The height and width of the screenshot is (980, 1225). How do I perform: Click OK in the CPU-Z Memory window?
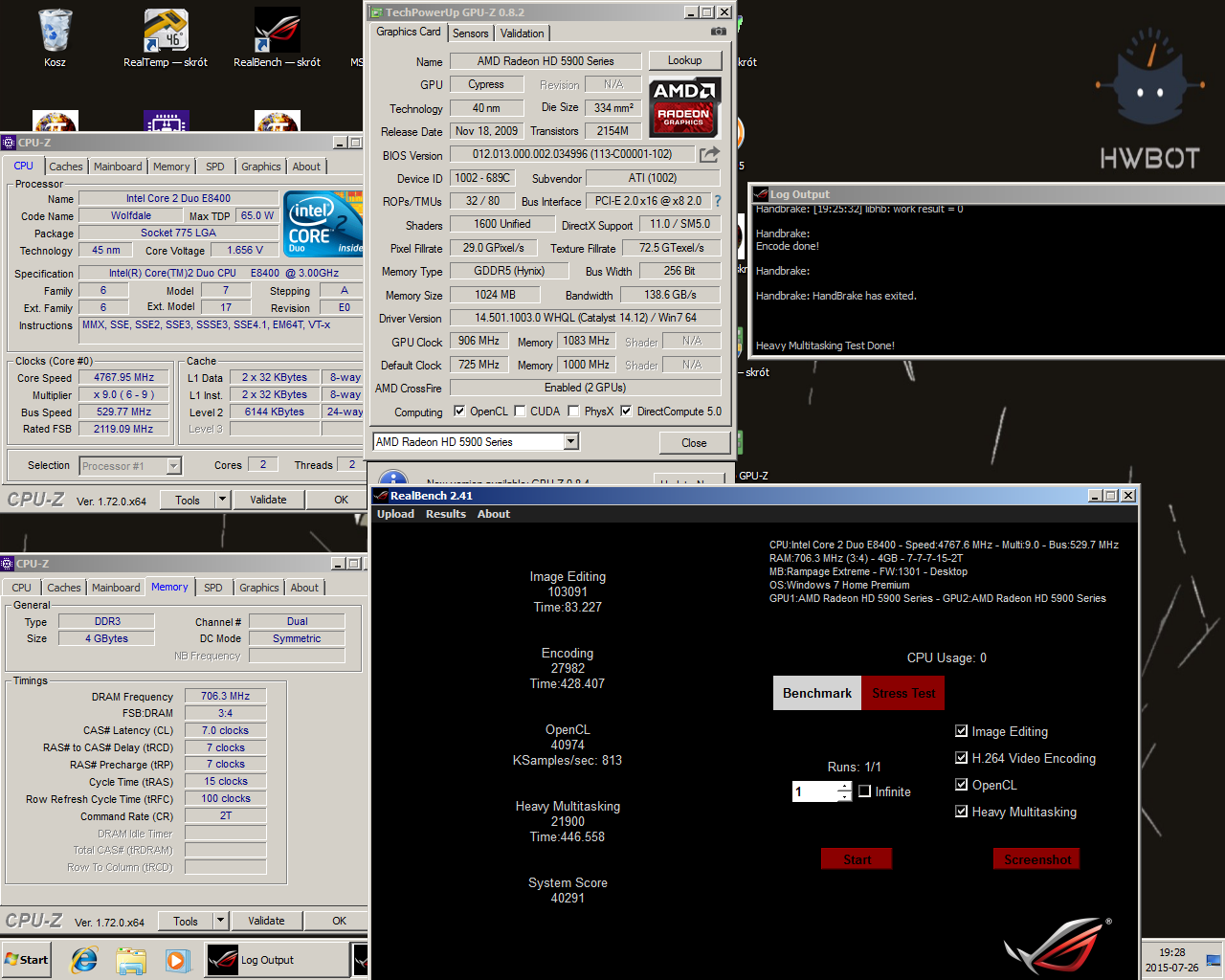340,921
